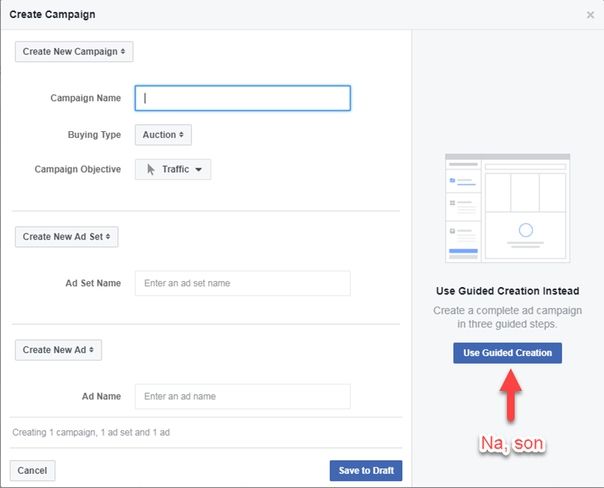
Task: Open the Buying Type Auction dropdown
Action: [163, 135]
